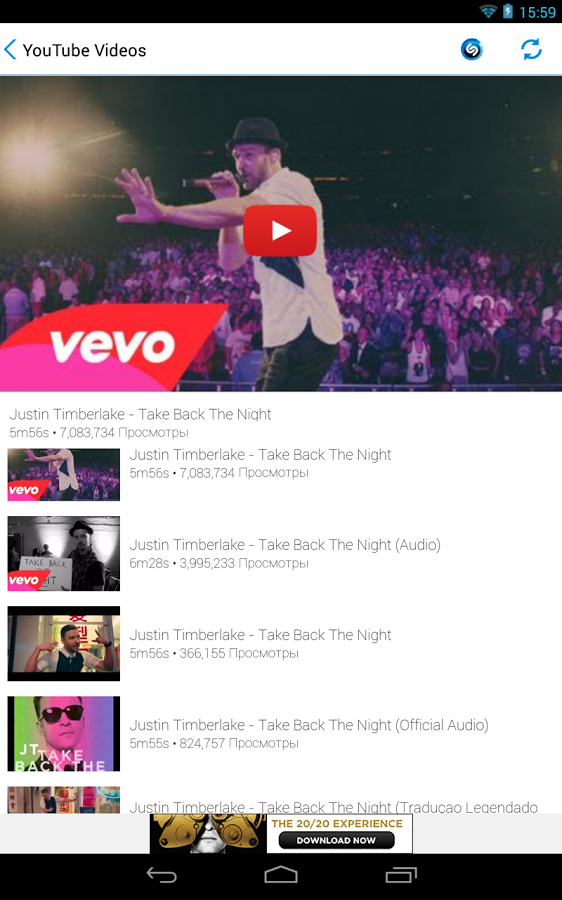Check the battery icon in the status bar
The height and width of the screenshot is (900, 562).
[x=507, y=11]
